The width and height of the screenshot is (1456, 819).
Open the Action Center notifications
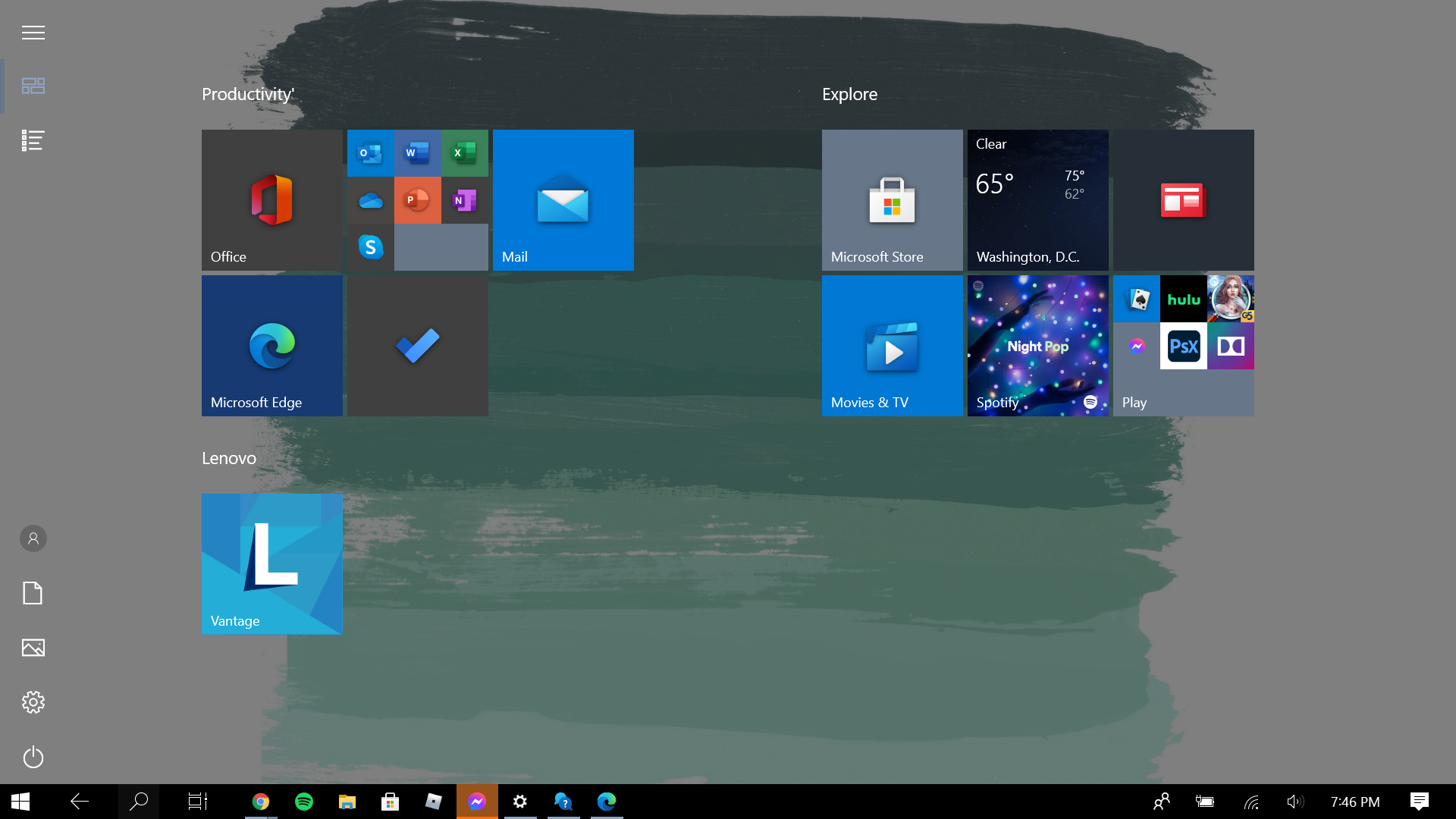[1420, 802]
